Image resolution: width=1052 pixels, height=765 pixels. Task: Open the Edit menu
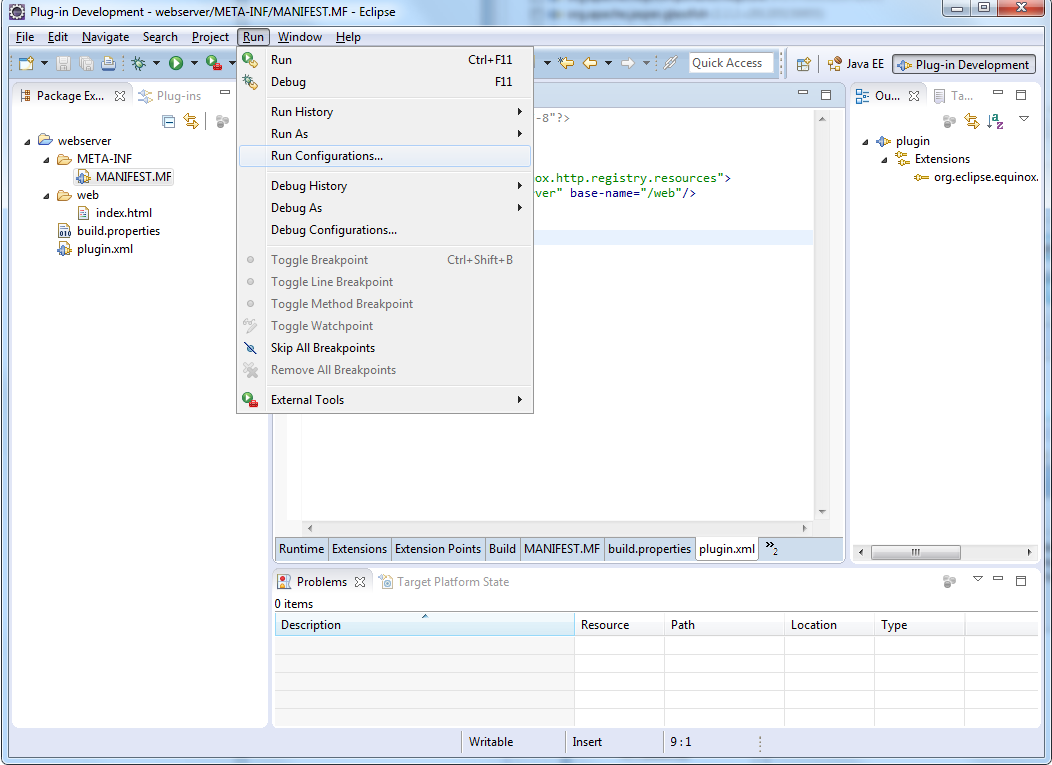tap(58, 37)
